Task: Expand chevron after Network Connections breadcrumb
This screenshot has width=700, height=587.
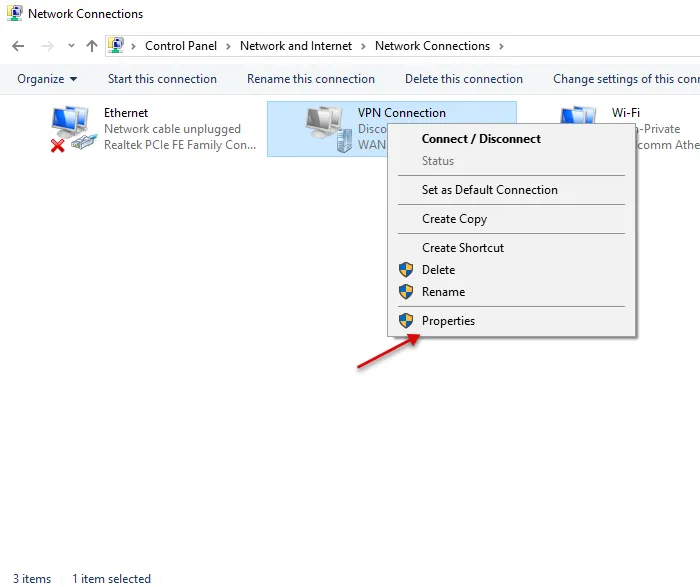Action: point(501,46)
